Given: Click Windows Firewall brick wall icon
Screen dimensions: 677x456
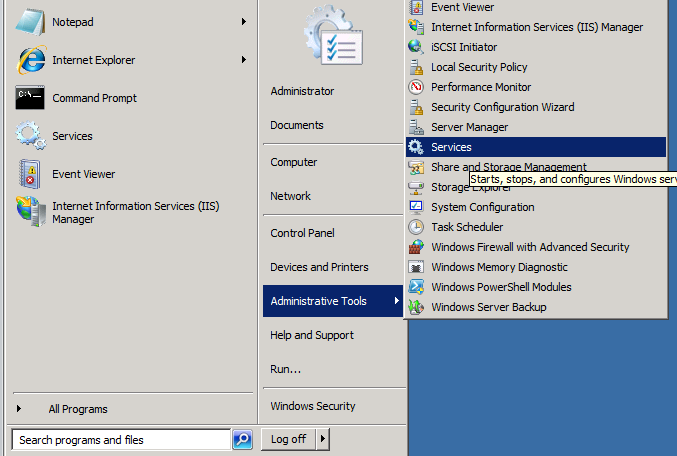Looking at the screenshot, I should click(x=416, y=247).
